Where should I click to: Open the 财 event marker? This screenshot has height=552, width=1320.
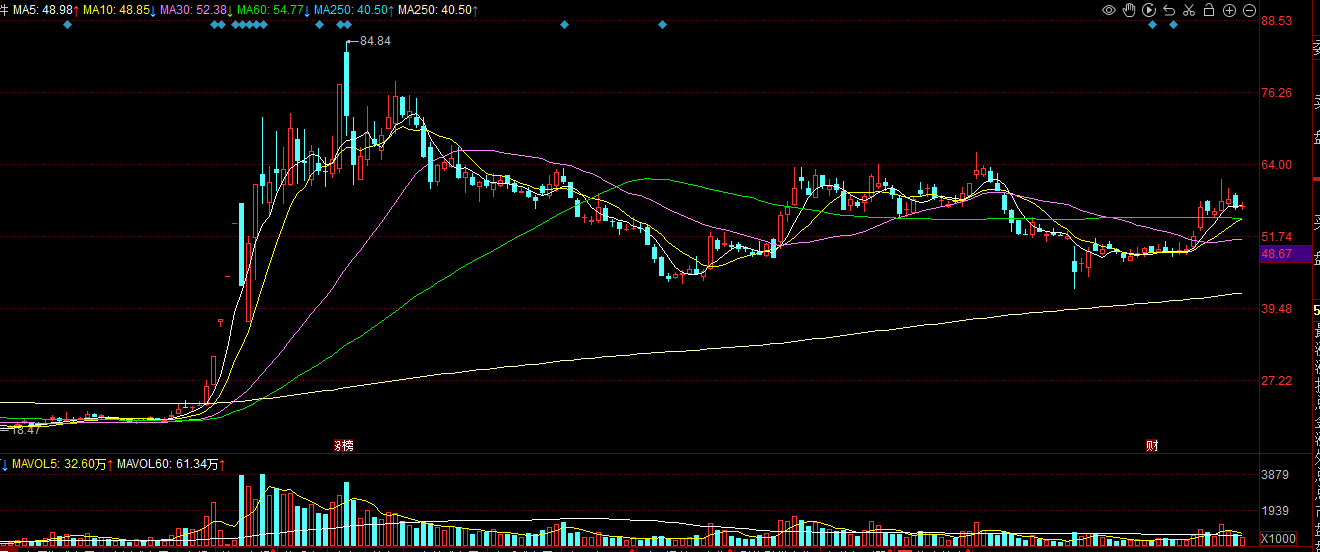(x=1152, y=445)
